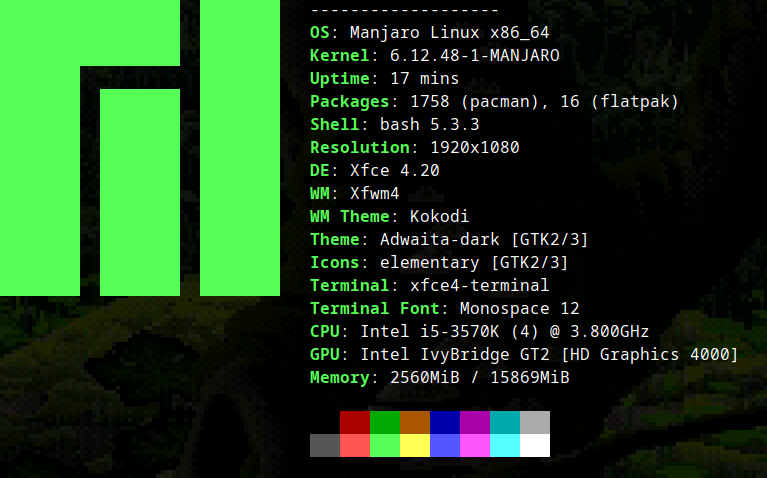Click the dark red color block
Viewport: 767px width, 478px height.
355,423
